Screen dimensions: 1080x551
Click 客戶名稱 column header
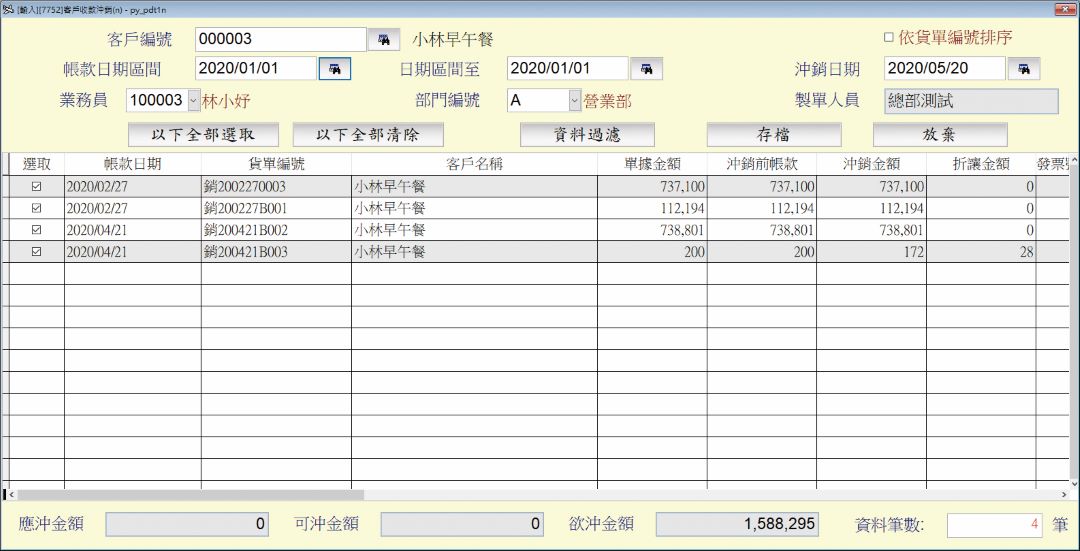(475, 164)
